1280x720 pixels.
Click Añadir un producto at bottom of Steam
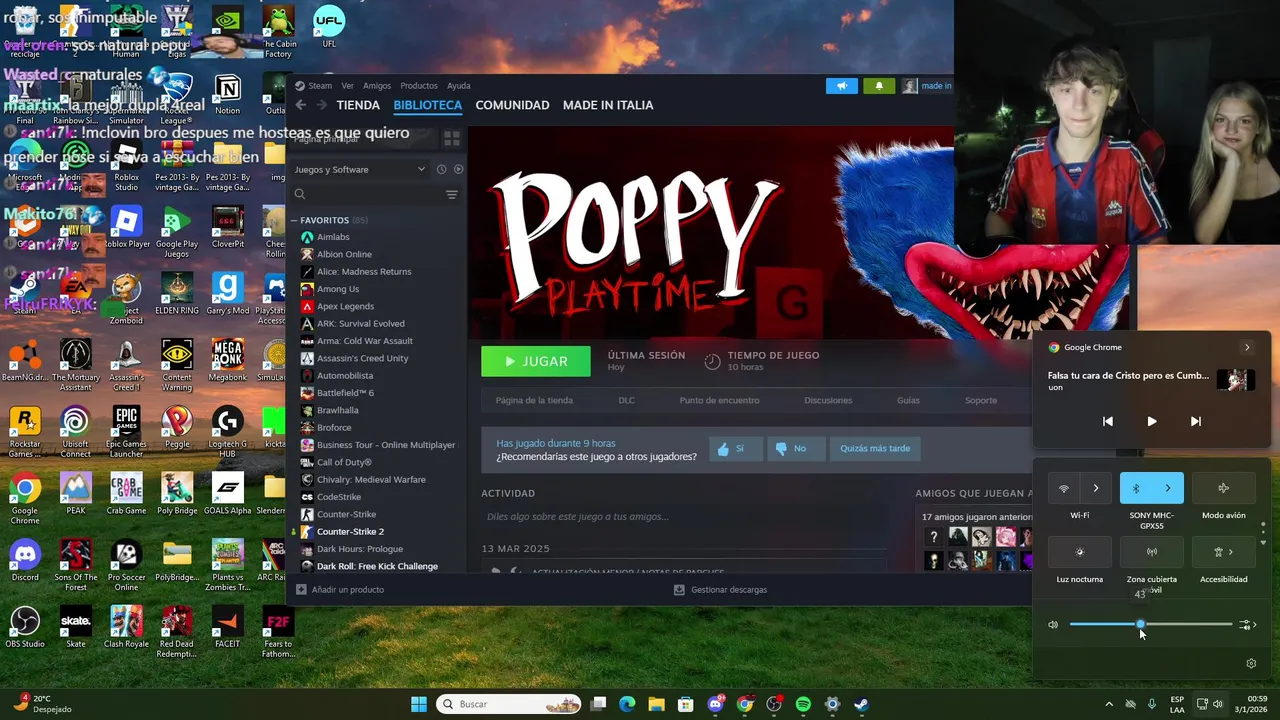[340, 590]
